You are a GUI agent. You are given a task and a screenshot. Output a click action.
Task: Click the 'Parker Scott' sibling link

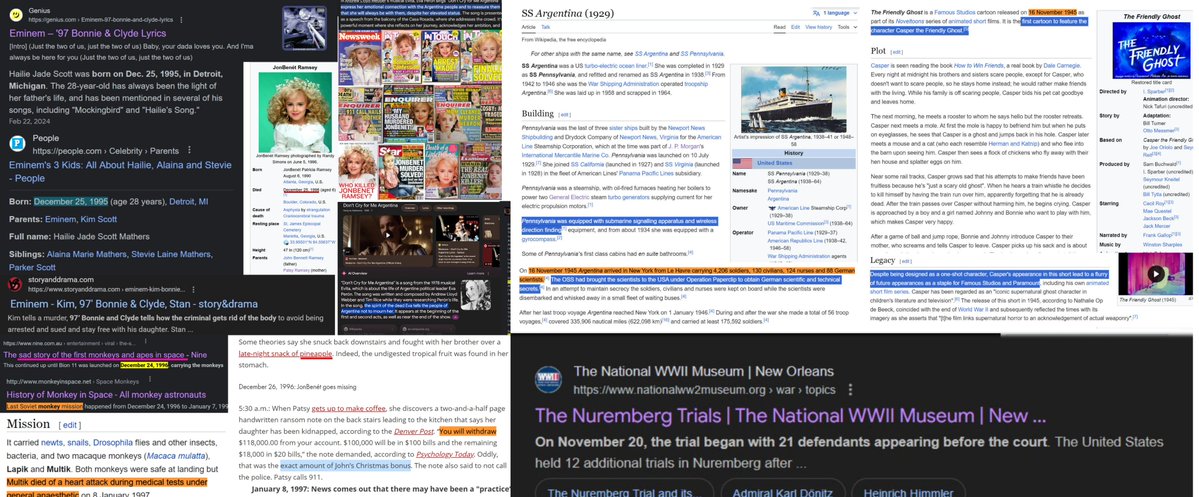point(32,268)
